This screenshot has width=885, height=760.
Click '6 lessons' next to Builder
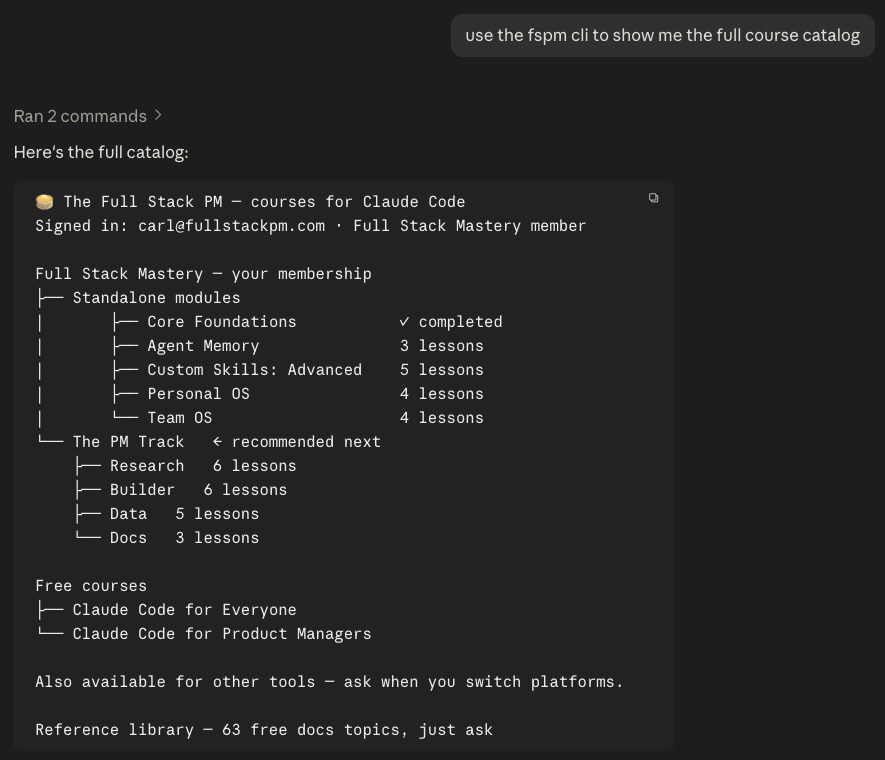coord(245,490)
